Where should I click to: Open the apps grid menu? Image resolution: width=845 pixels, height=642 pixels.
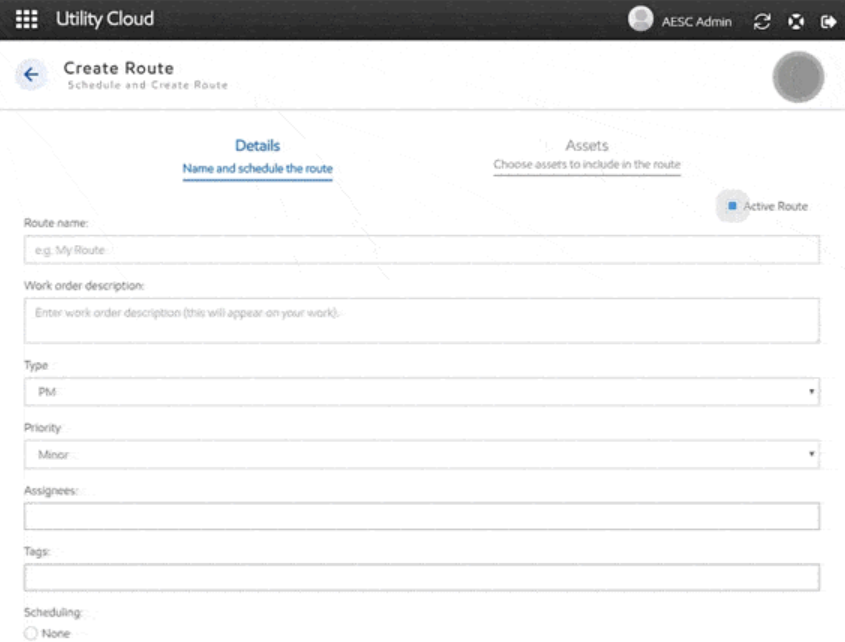coord(29,20)
